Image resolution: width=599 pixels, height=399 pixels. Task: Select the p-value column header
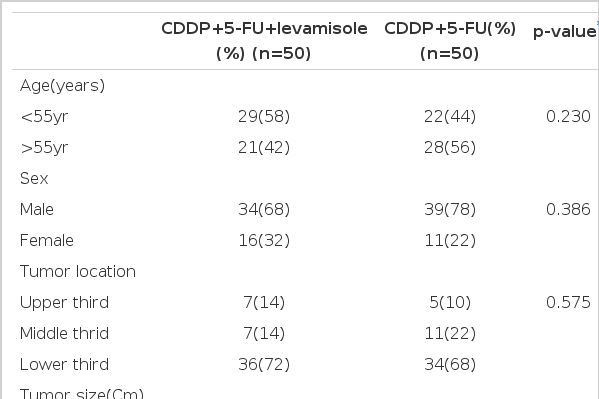[x=564, y=32]
